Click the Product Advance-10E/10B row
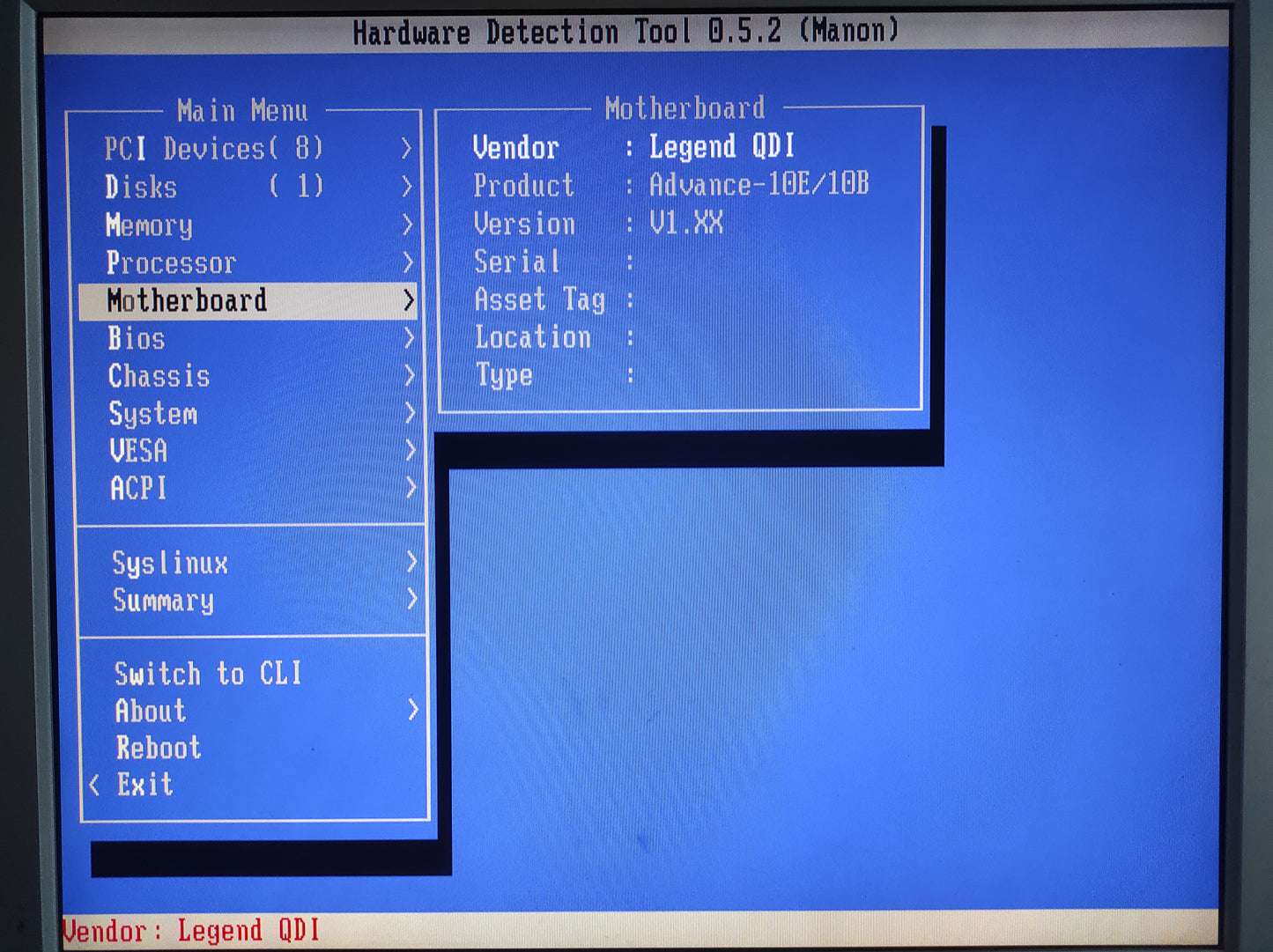The width and height of the screenshot is (1273, 952). [670, 185]
